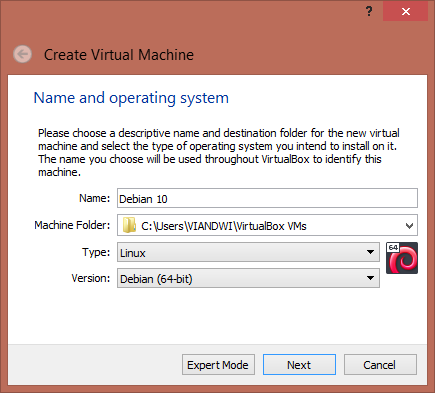Screen dimensions: 435x393
Task: Click the Debian 64-bit OS logo
Action: click(x=402, y=258)
